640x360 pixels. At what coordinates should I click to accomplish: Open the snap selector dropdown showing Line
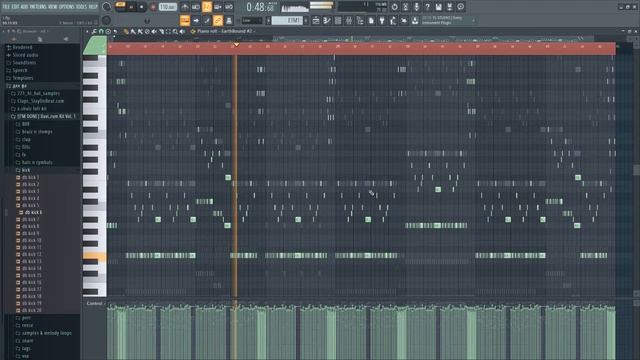pos(251,20)
